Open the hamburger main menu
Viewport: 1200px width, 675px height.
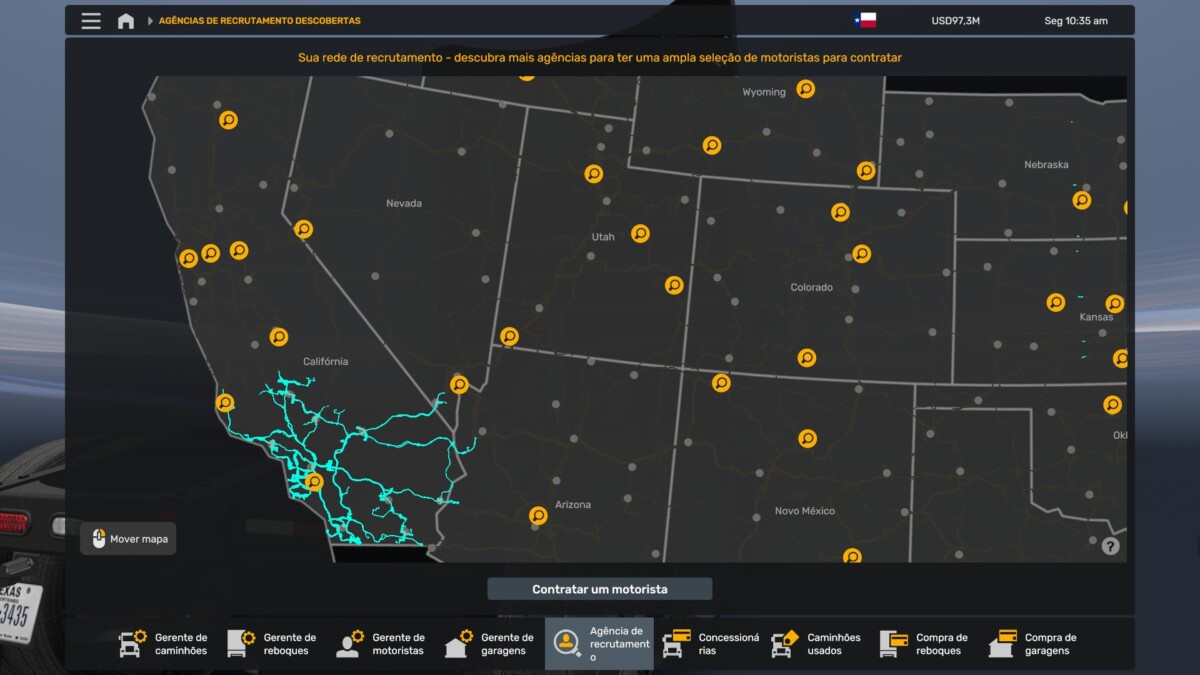point(91,21)
